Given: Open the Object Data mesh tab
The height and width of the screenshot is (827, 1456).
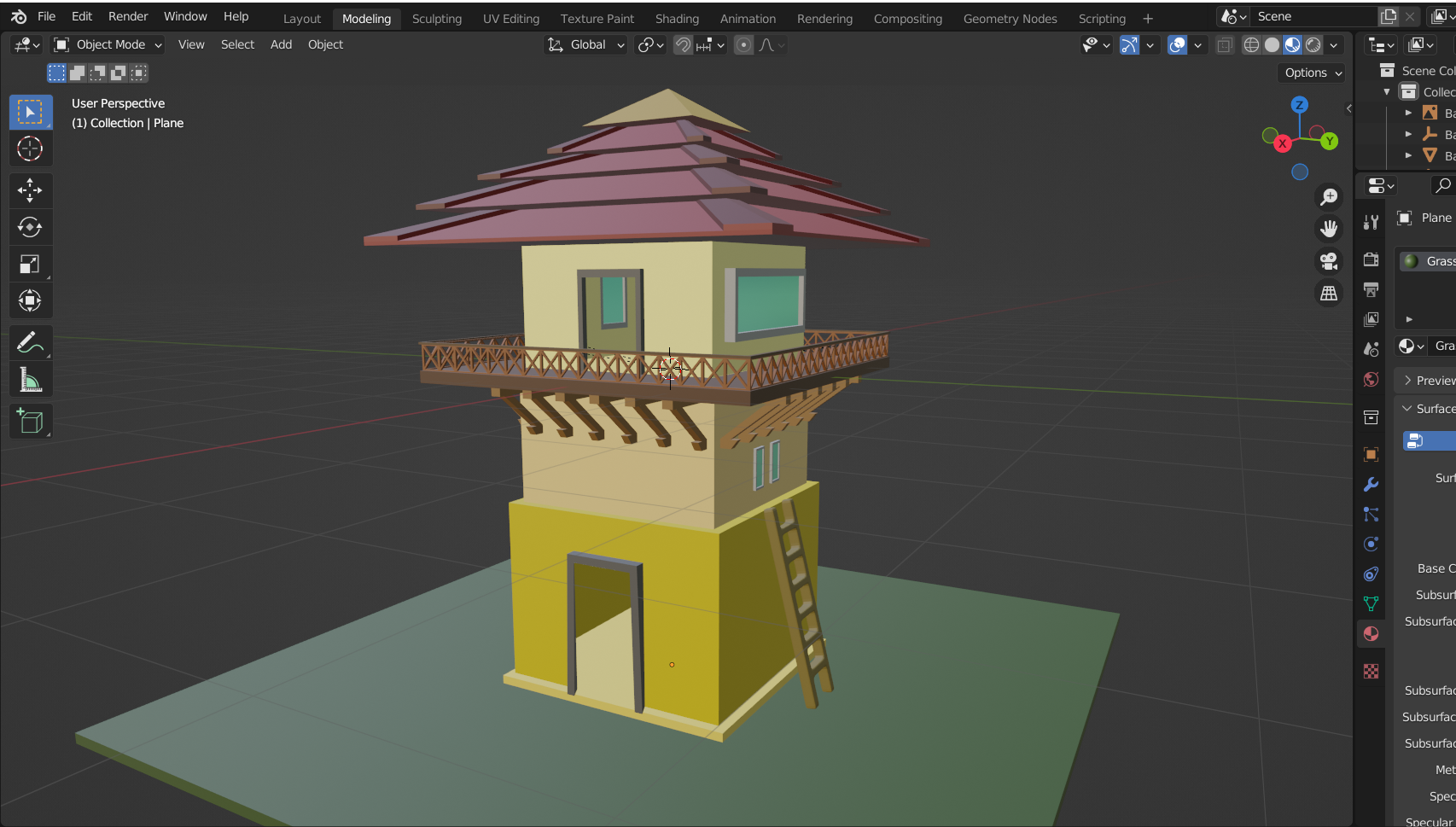Looking at the screenshot, I should click(1372, 603).
